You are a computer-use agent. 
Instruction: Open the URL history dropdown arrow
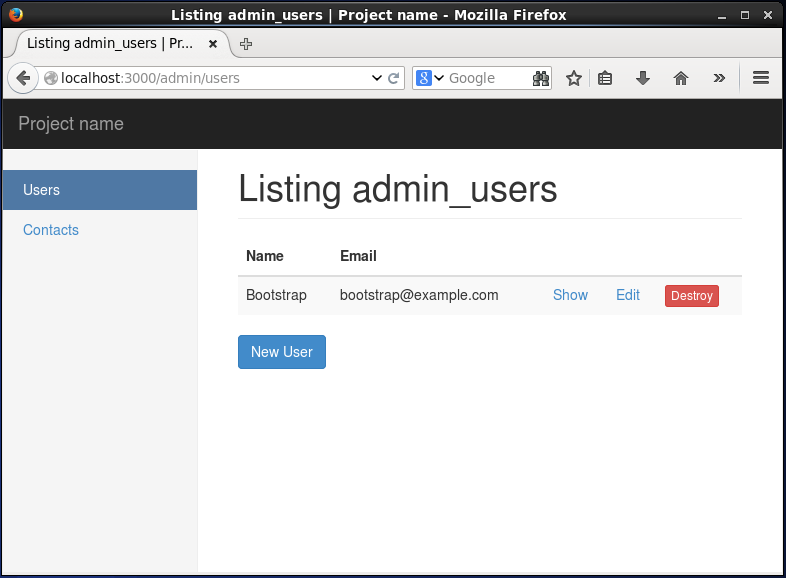[377, 78]
